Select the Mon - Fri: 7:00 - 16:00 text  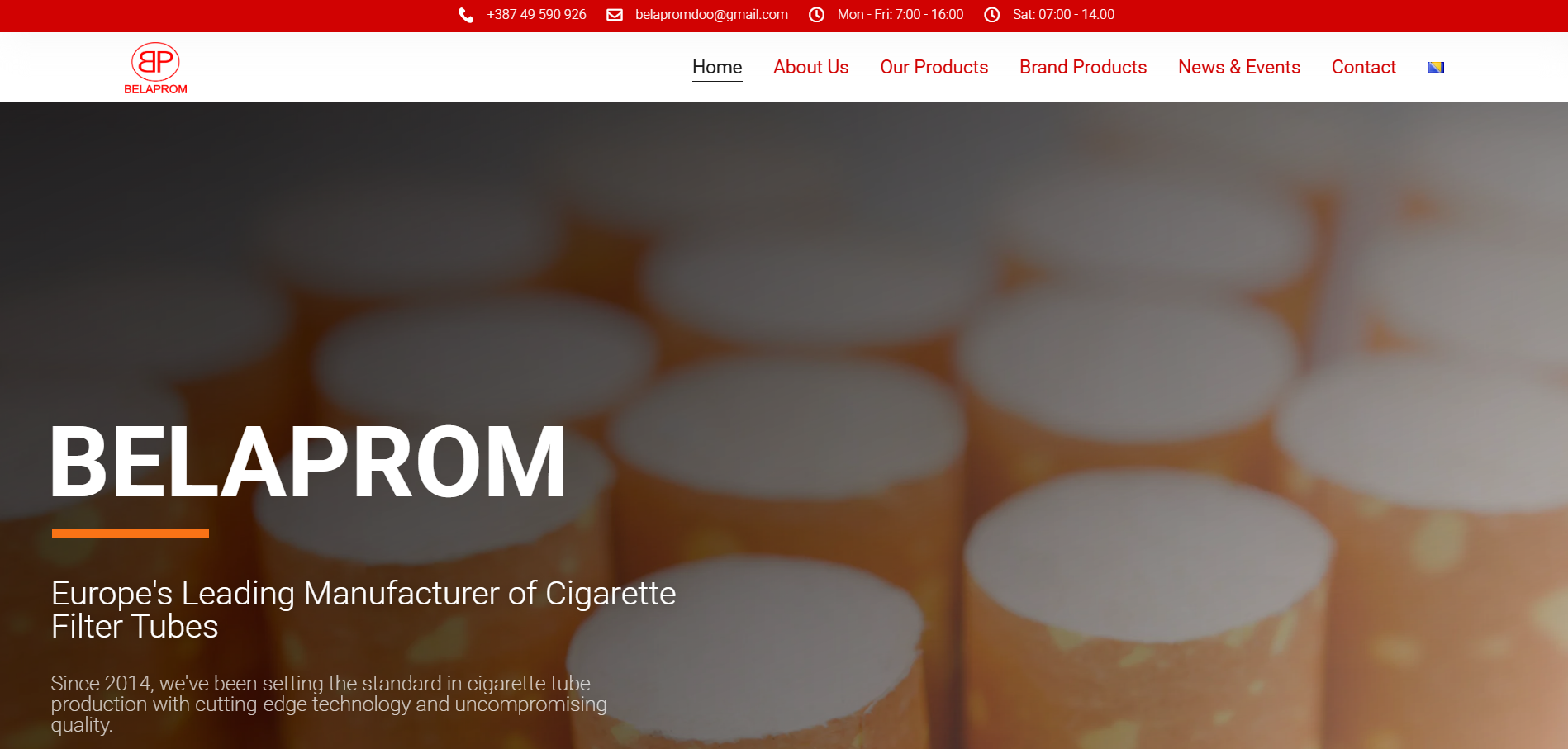point(900,15)
